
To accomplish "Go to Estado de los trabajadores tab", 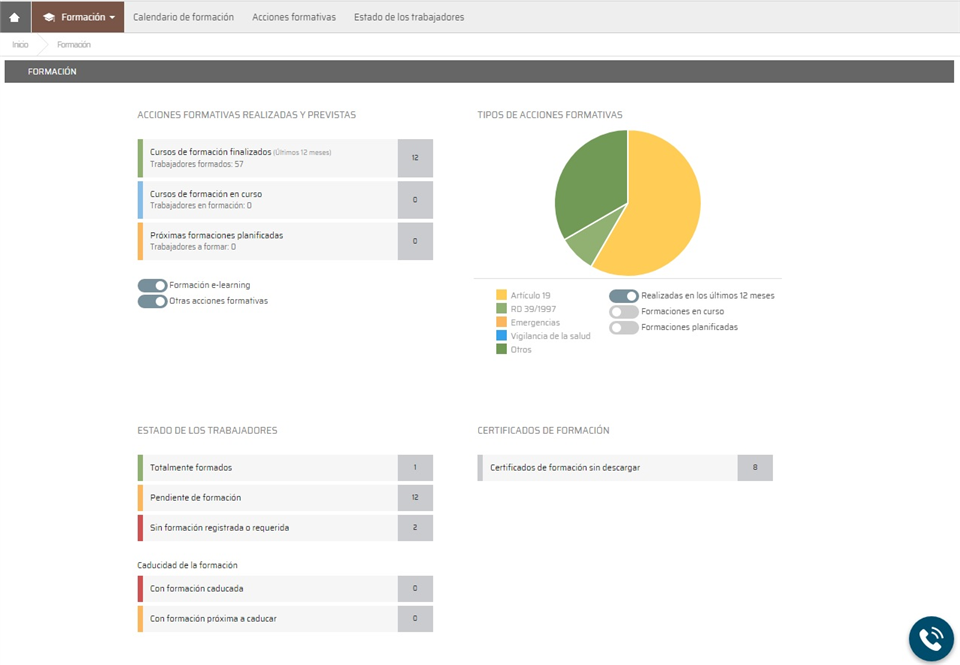I will [x=409, y=17].
